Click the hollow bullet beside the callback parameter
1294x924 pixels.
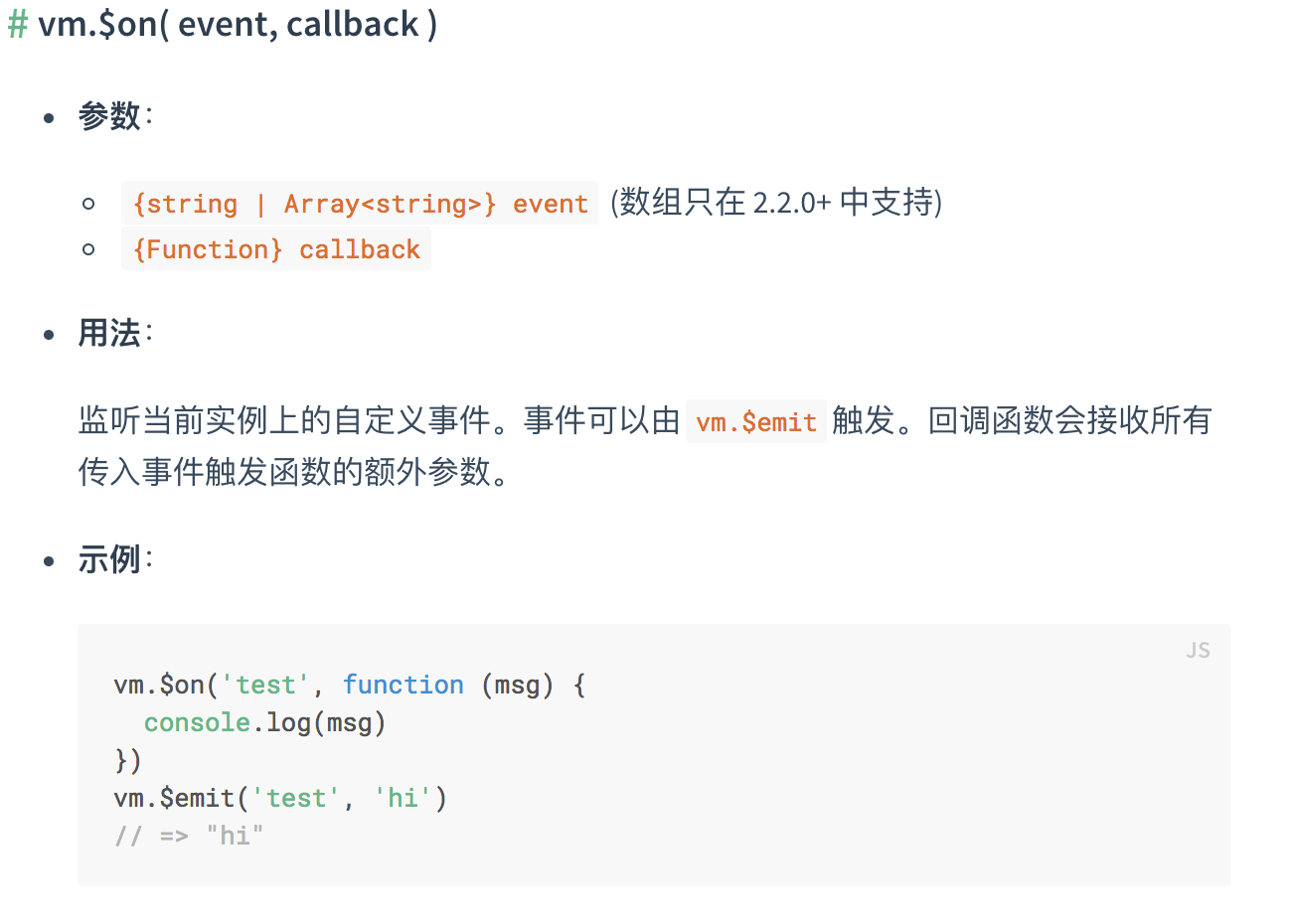click(x=88, y=249)
